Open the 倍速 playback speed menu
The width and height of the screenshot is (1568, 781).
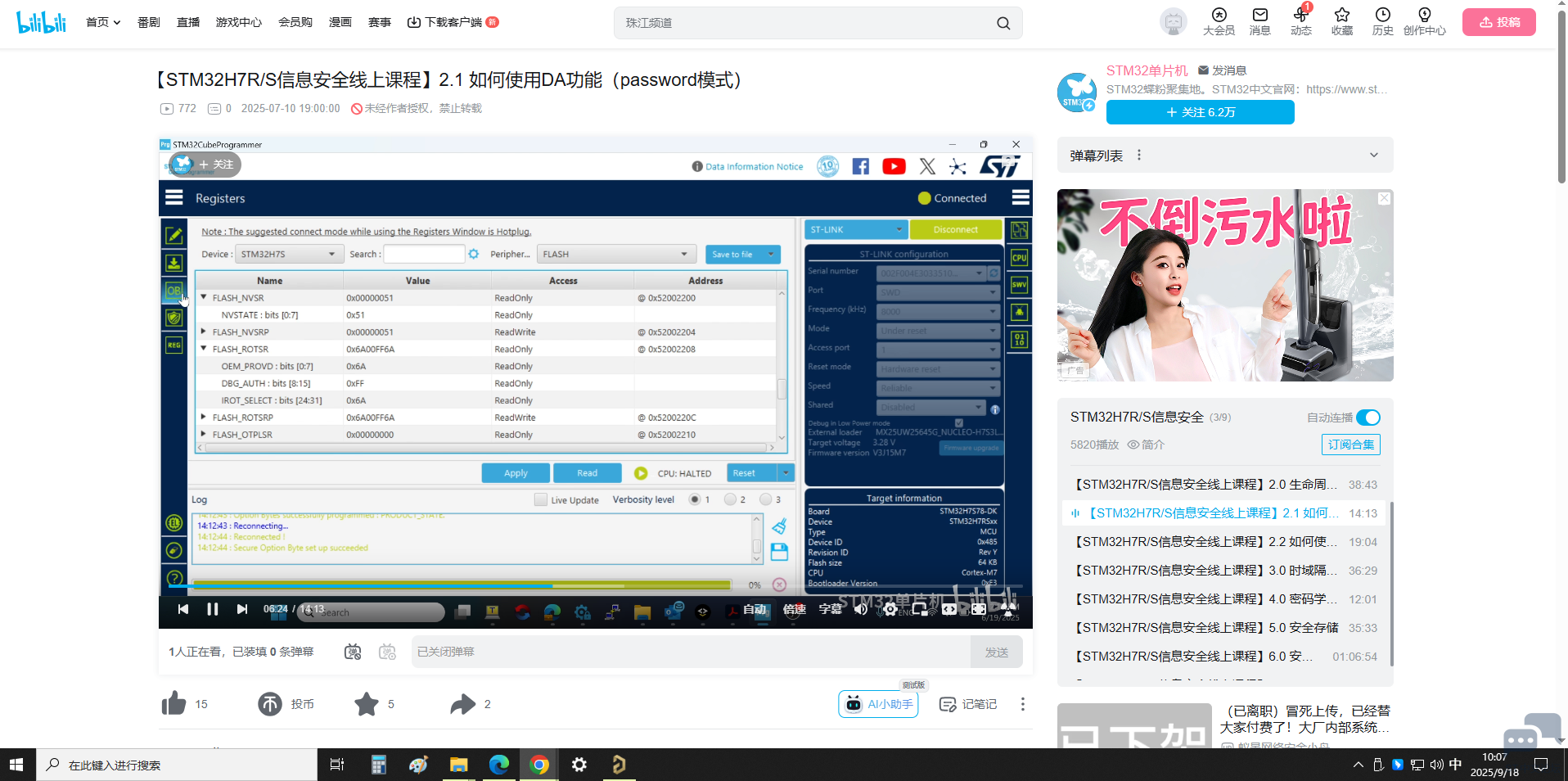[795, 609]
